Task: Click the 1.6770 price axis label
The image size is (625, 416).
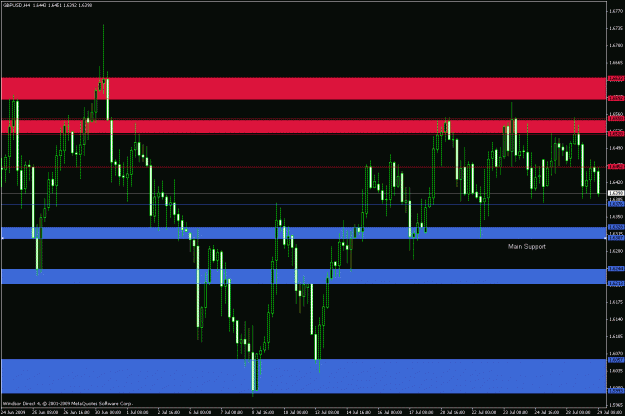Action: point(616,11)
